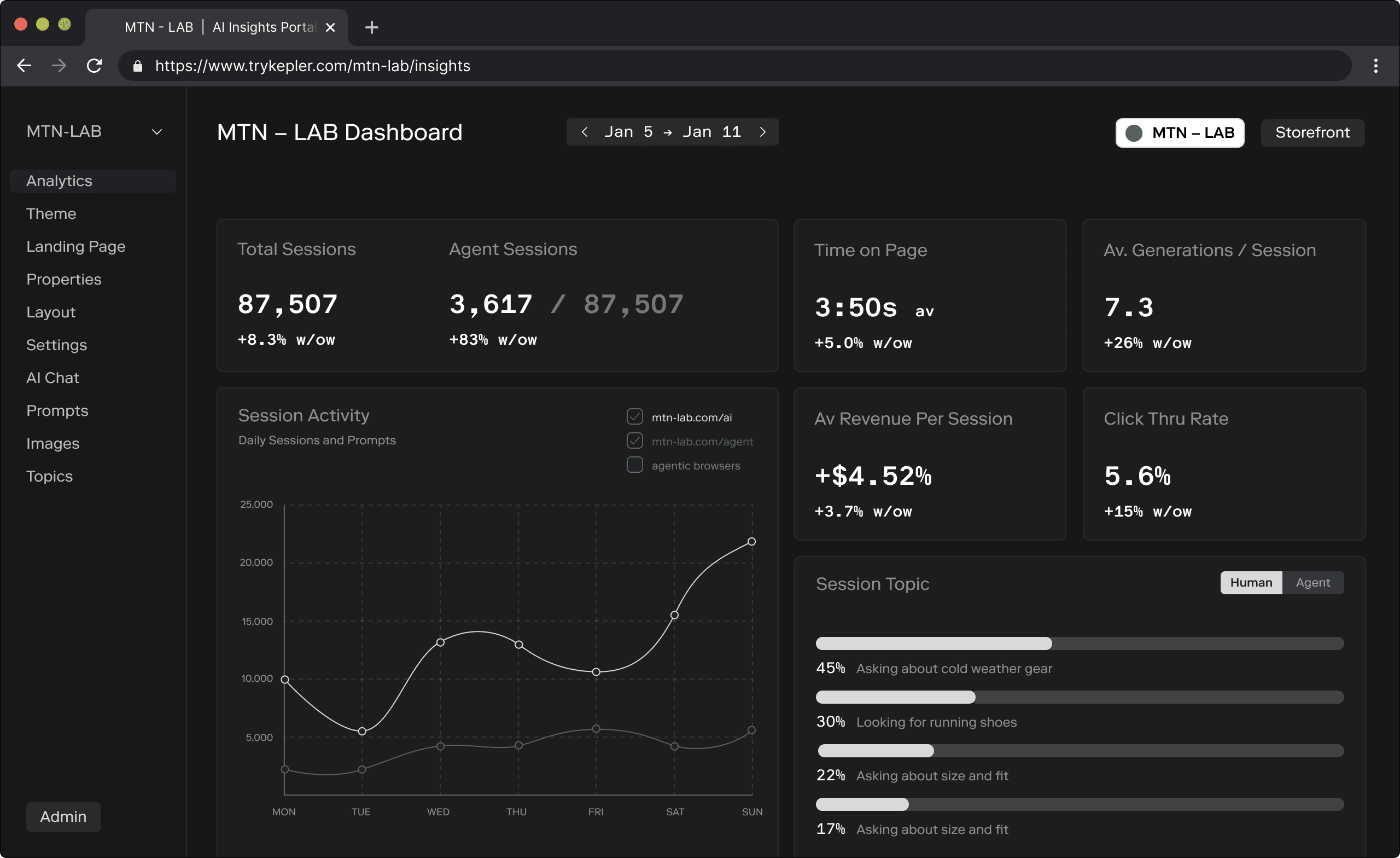The image size is (1400, 858).
Task: Close the MTN - LAB browser tab
Action: [330, 27]
